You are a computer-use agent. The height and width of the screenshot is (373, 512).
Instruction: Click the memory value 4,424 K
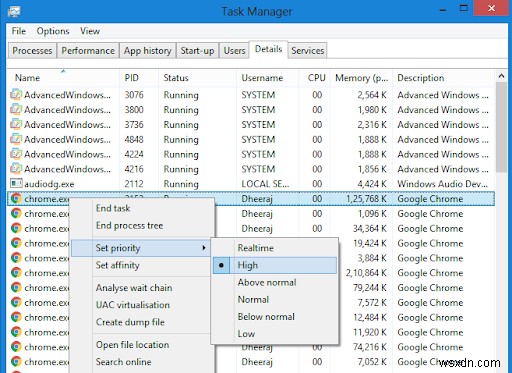(x=372, y=184)
